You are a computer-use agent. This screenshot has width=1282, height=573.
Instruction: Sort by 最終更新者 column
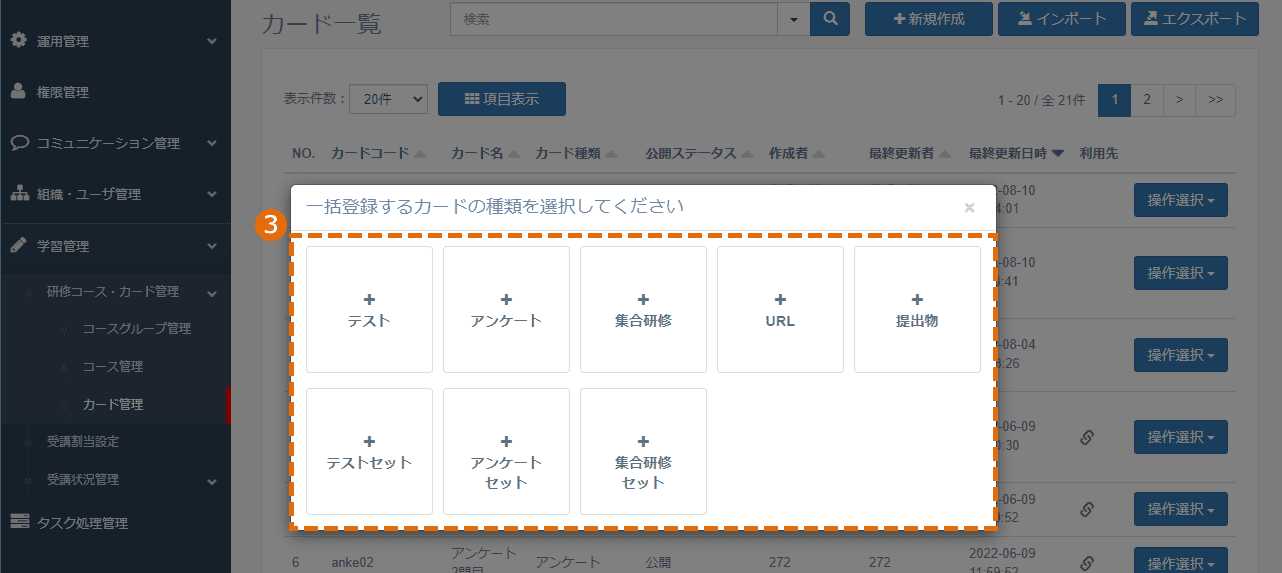[908, 154]
